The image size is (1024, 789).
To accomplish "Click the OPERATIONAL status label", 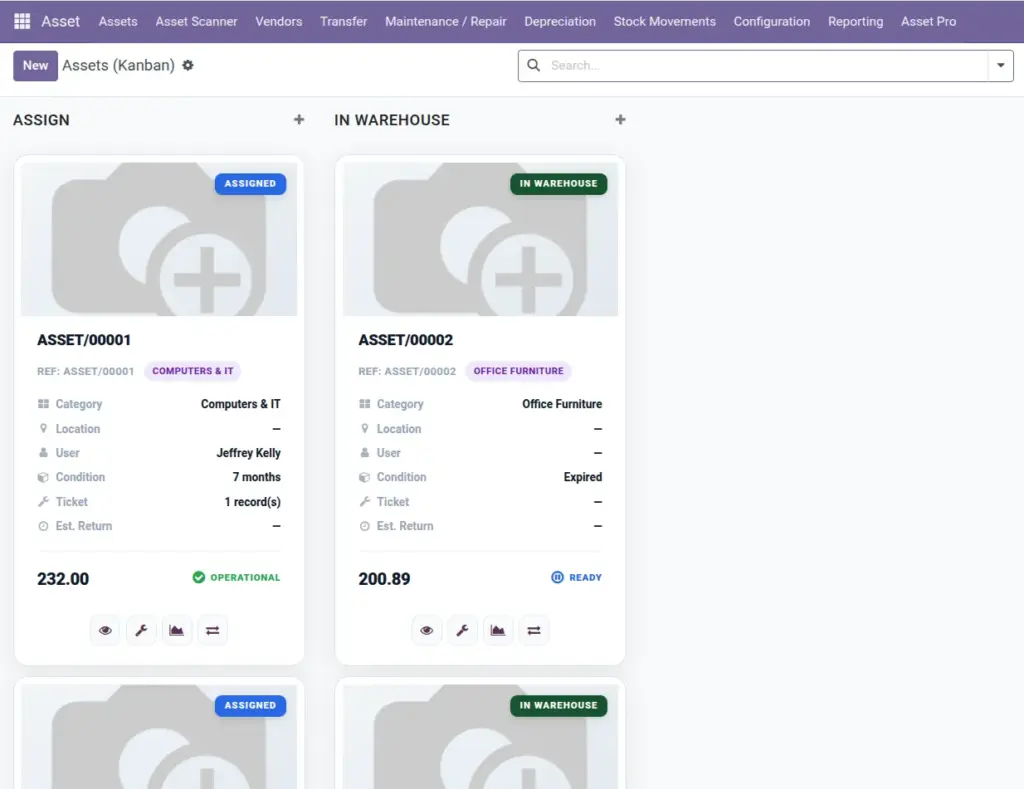I will coord(245,577).
